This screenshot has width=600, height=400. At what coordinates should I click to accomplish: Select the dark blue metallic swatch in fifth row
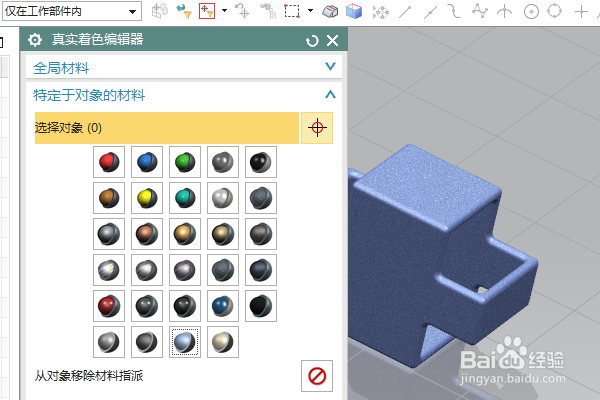point(223,306)
